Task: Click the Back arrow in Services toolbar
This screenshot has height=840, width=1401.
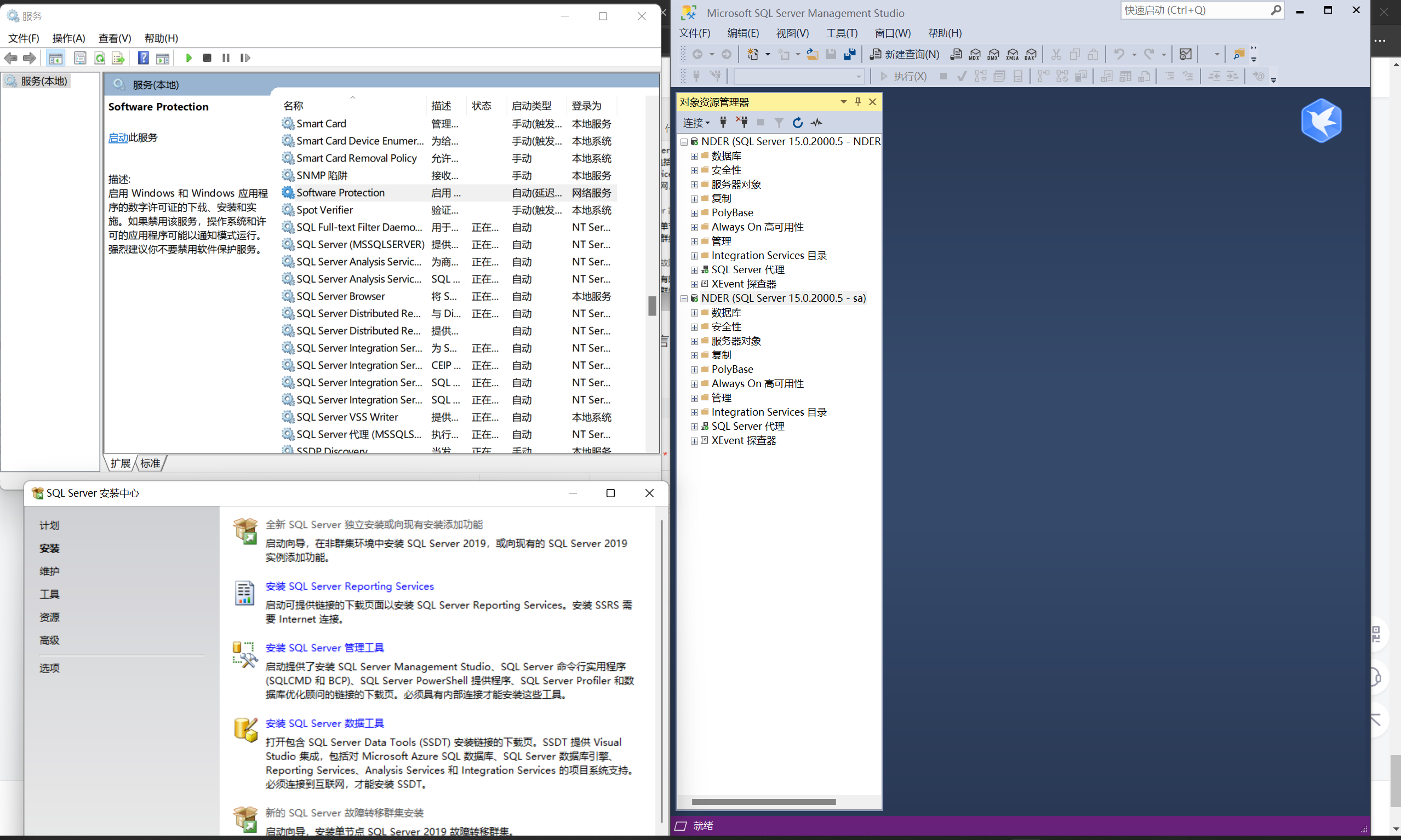Action: (11, 57)
